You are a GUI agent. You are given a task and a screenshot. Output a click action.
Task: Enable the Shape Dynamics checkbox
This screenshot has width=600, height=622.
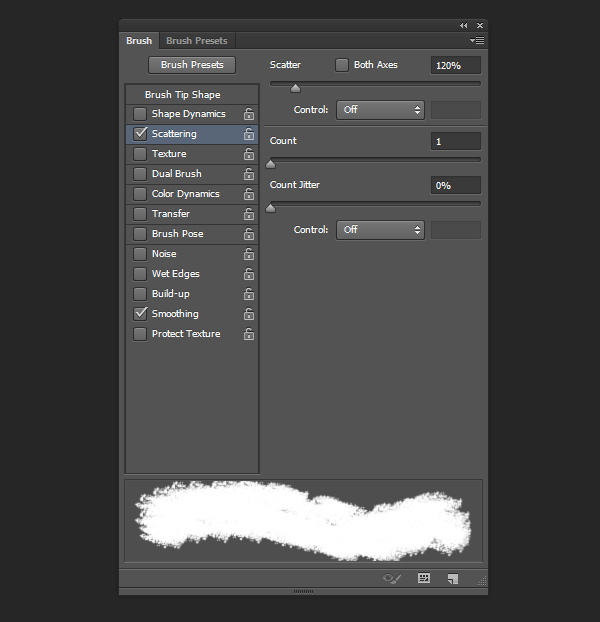tap(140, 114)
